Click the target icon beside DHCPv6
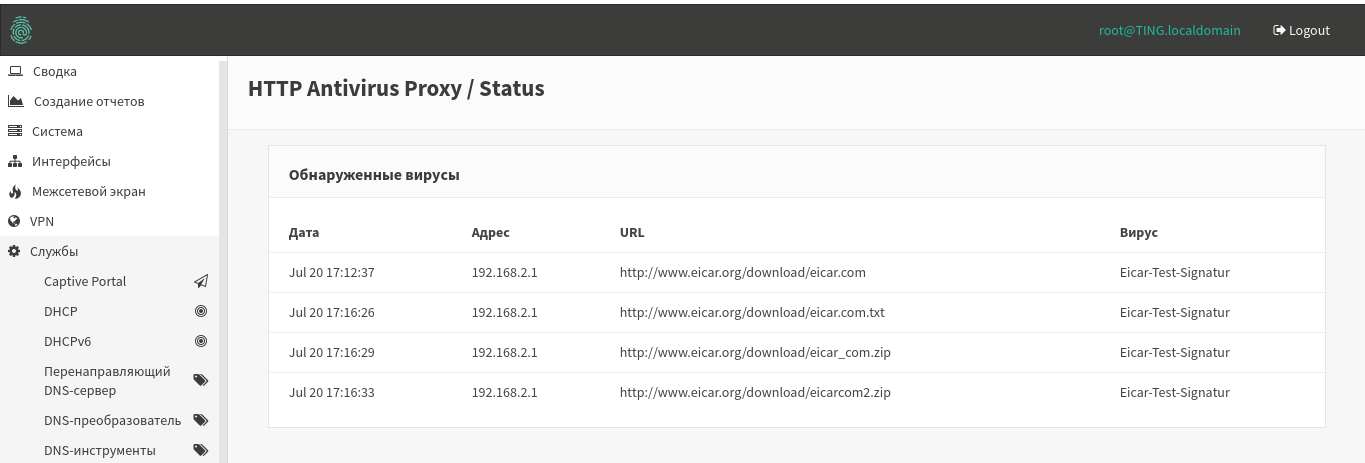Viewport: 1365px width, 463px height. [x=201, y=342]
